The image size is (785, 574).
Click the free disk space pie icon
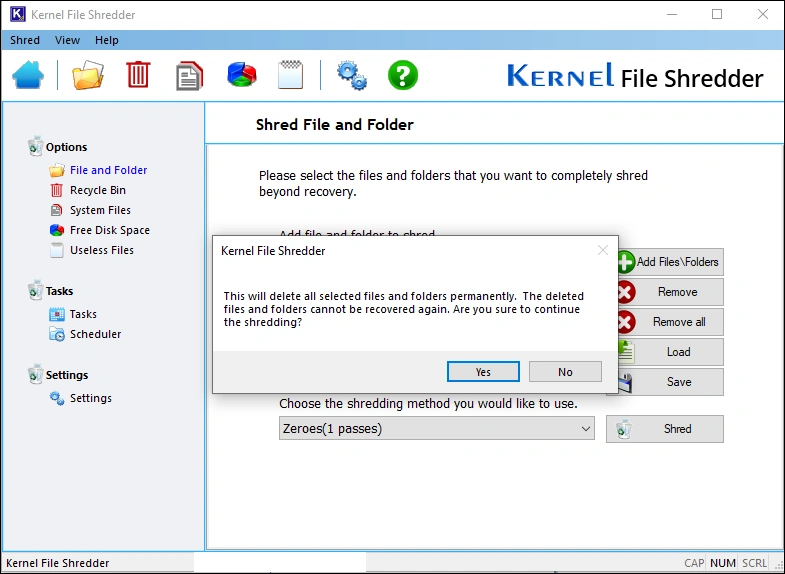click(x=241, y=75)
